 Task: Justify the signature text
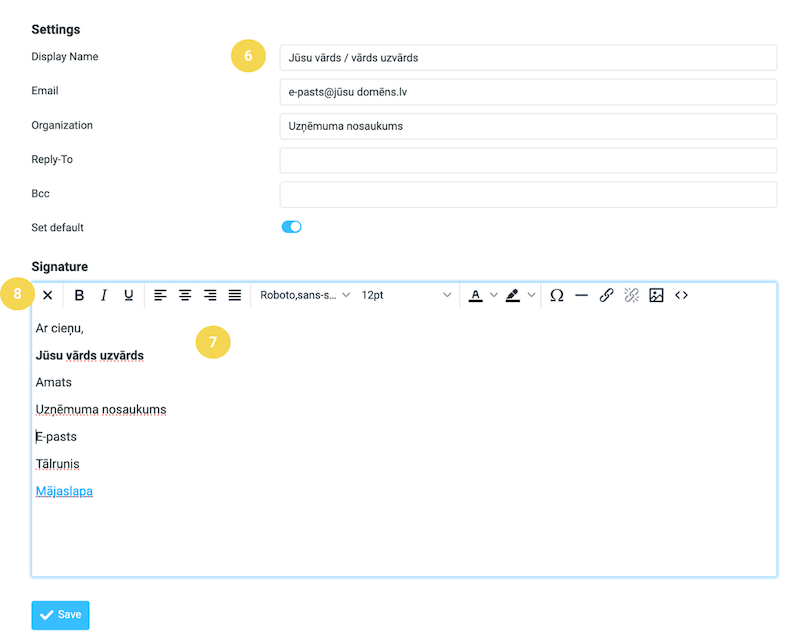235,295
